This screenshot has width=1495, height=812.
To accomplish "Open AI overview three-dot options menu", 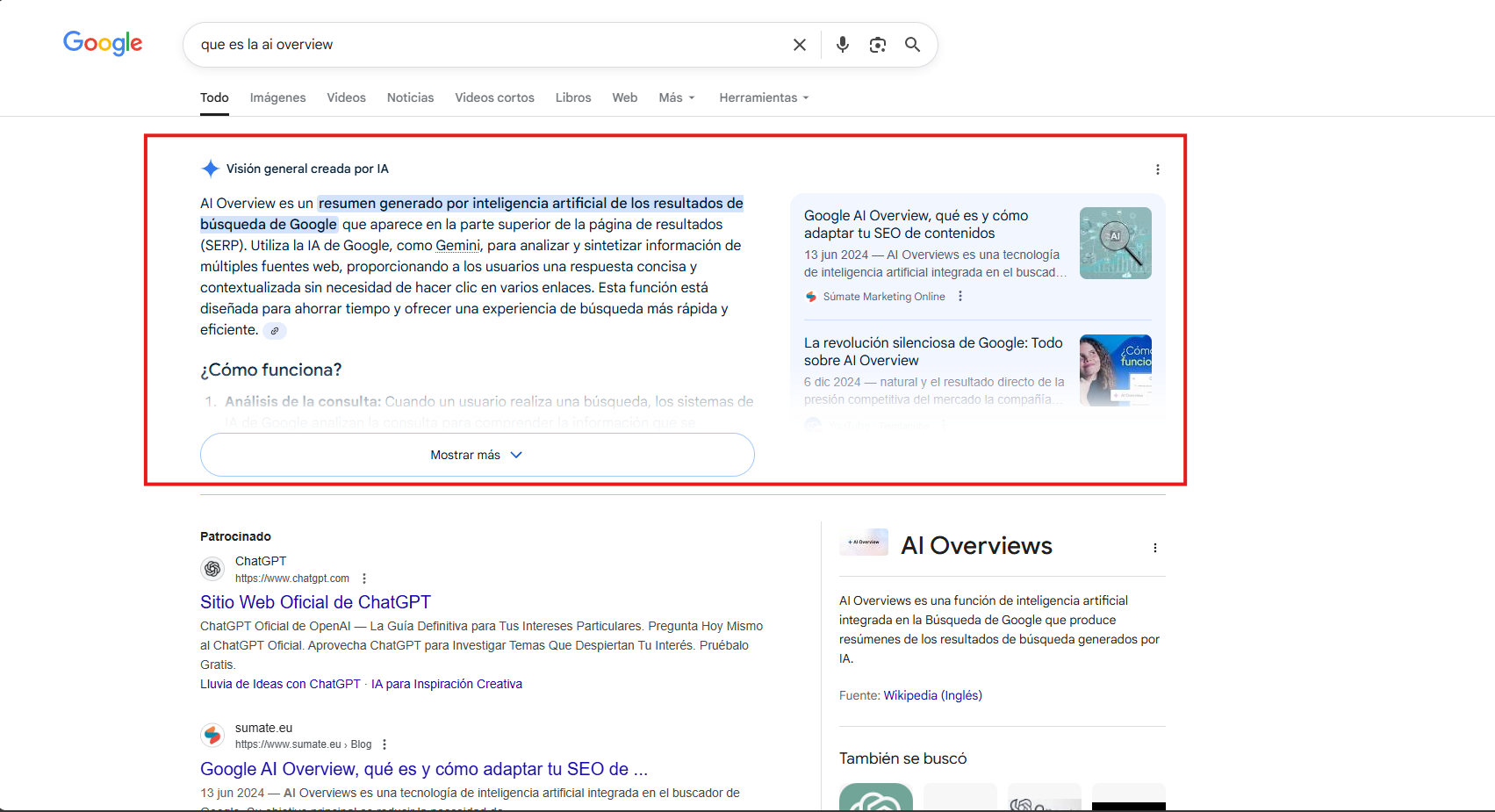I will click(1158, 169).
